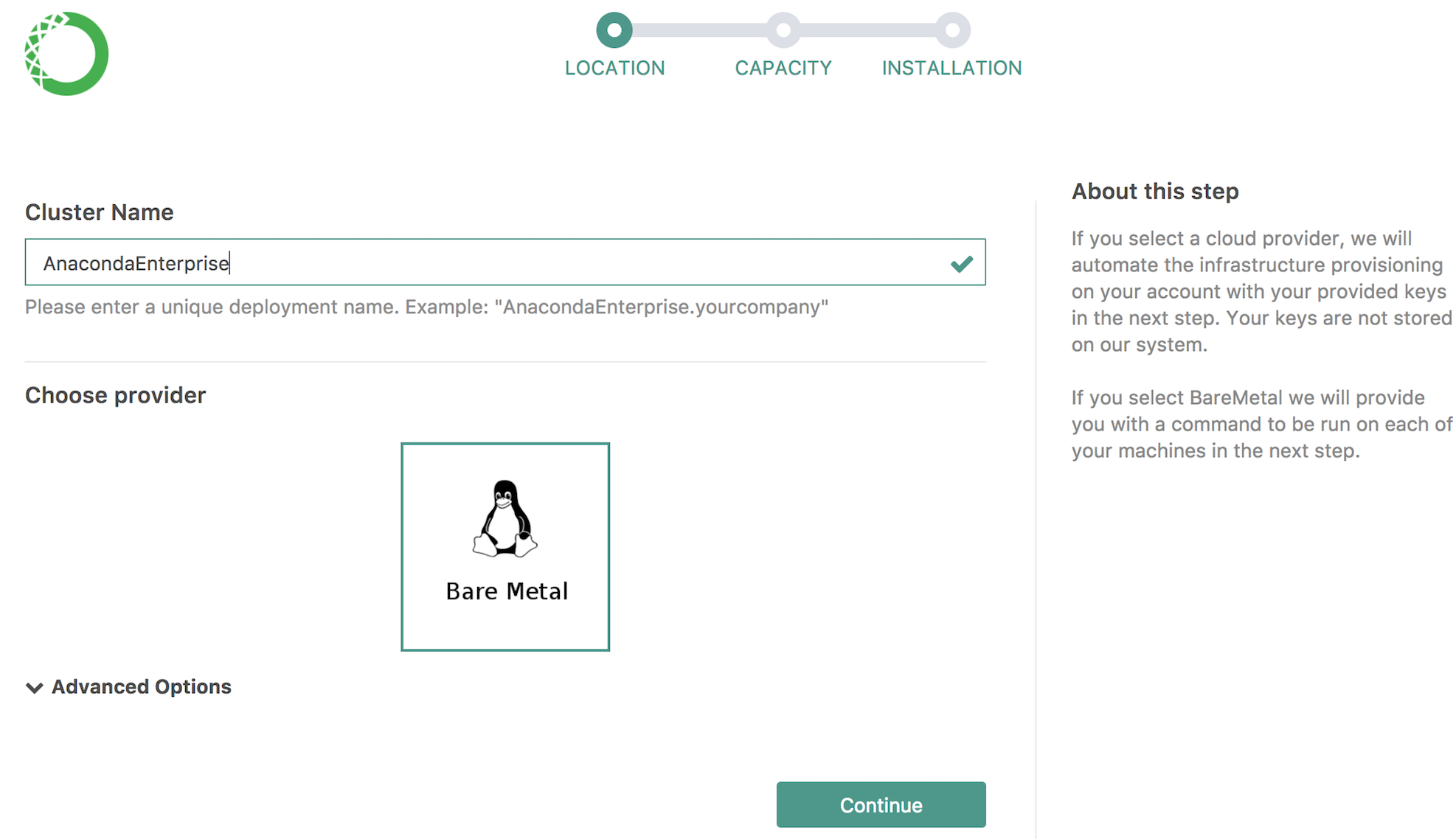This screenshot has height=839, width=1456.
Task: Click the Choose provider heading
Action: pyautogui.click(x=116, y=395)
